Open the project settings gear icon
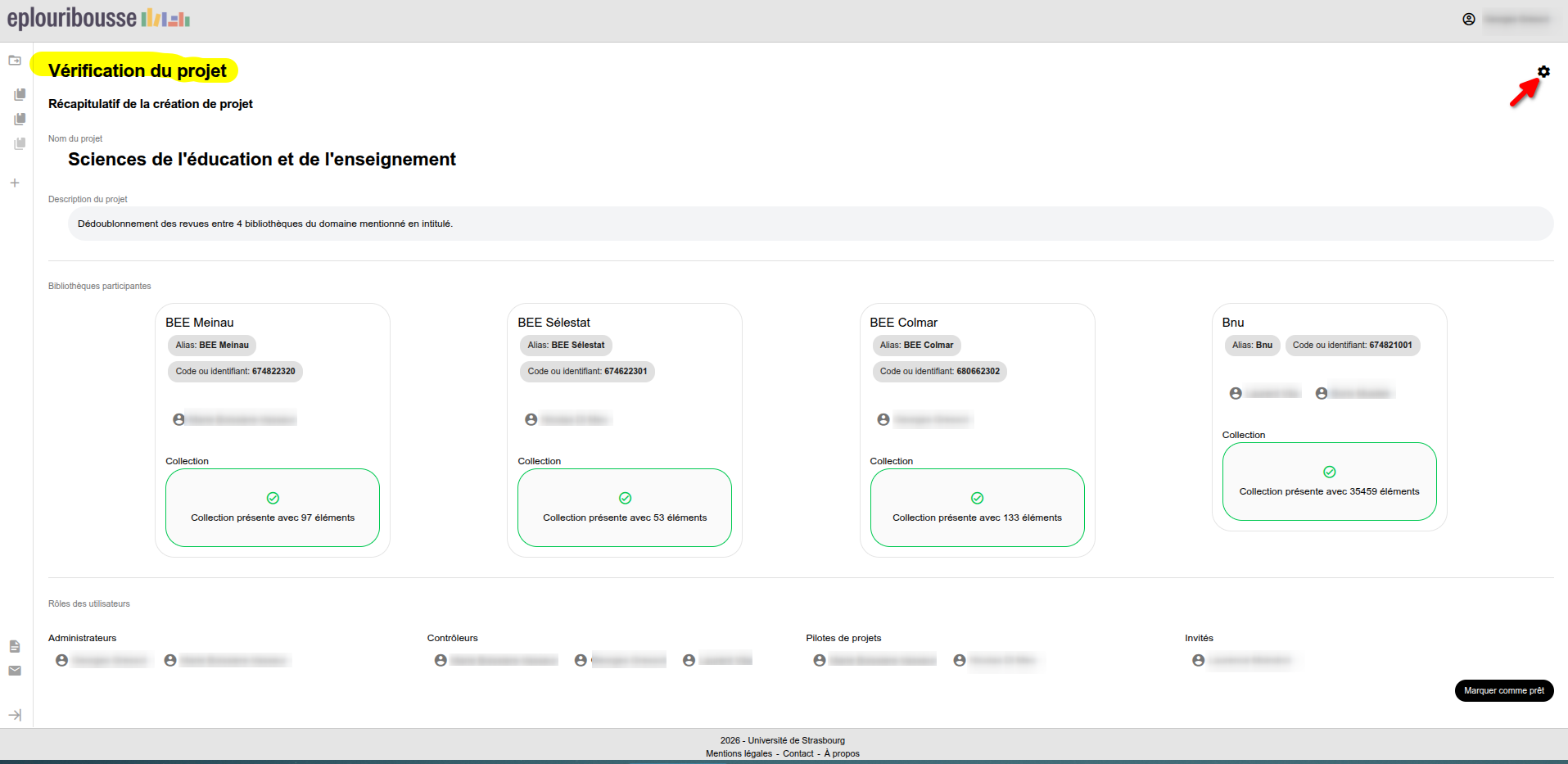Viewport: 1568px width, 764px height. coord(1543,72)
